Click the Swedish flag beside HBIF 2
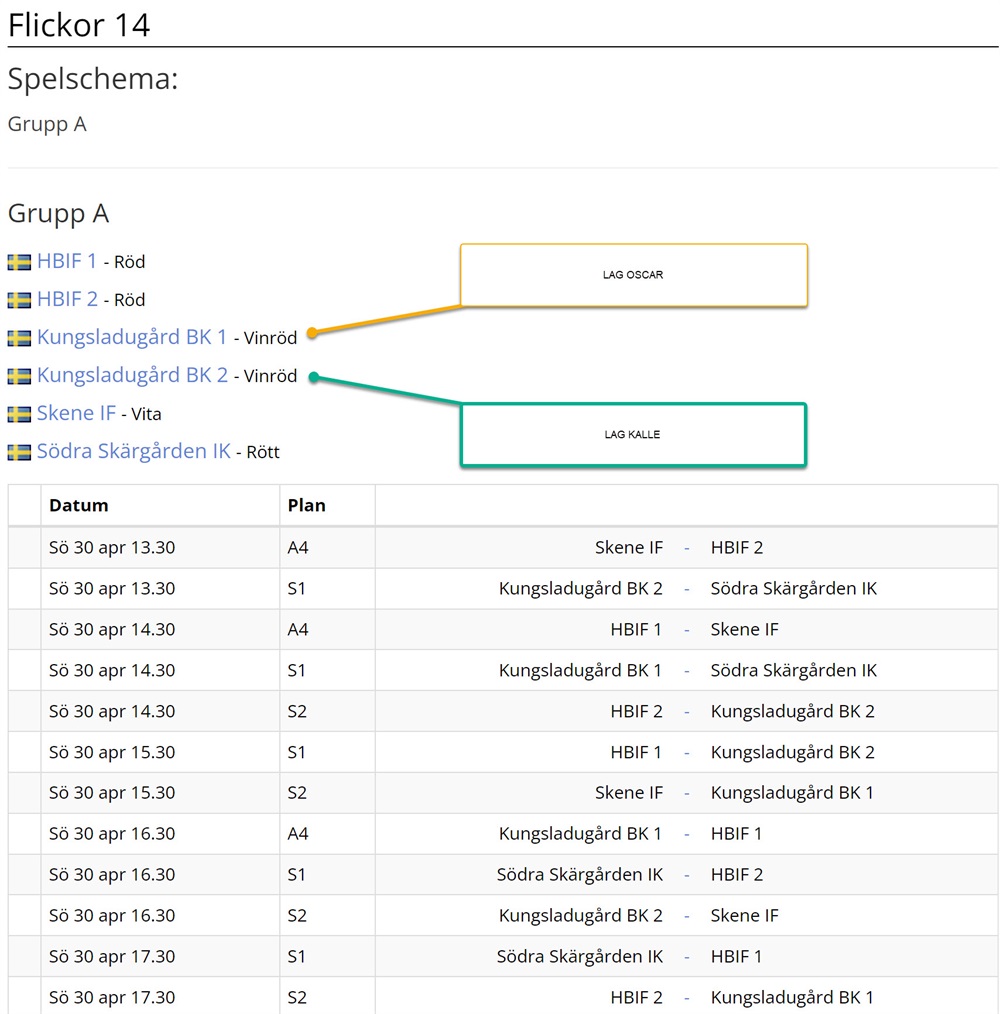The width and height of the screenshot is (1000, 1014). [19, 300]
